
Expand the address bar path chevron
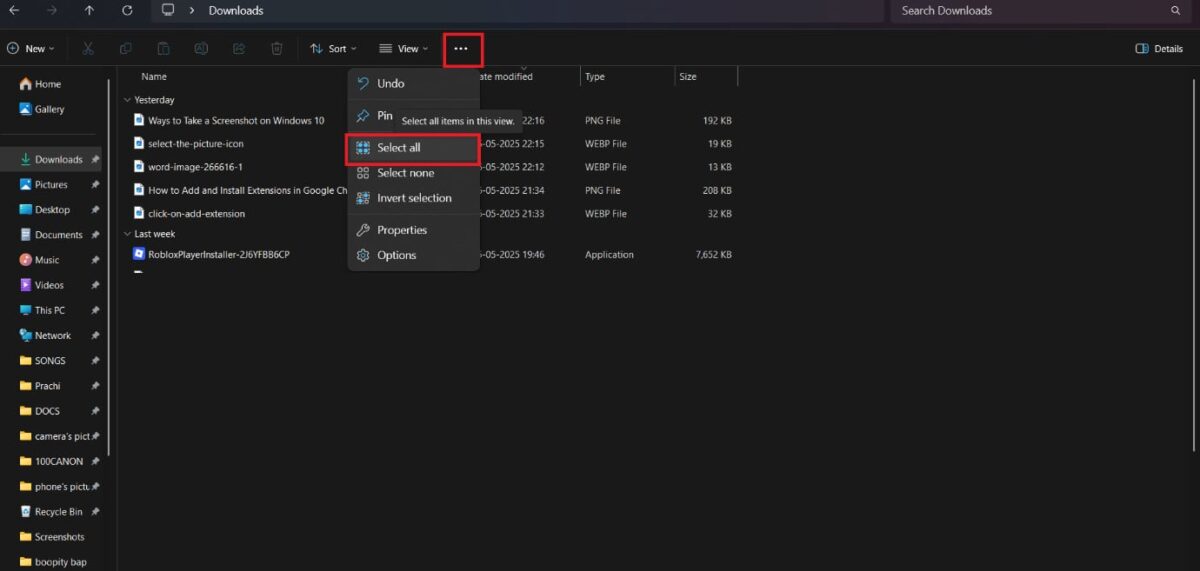click(191, 11)
